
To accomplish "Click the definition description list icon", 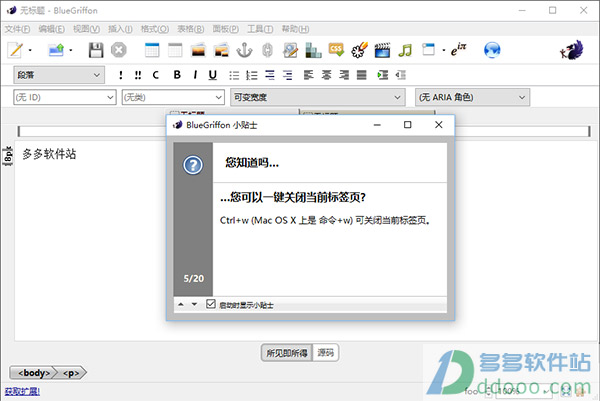I will (x=287, y=75).
